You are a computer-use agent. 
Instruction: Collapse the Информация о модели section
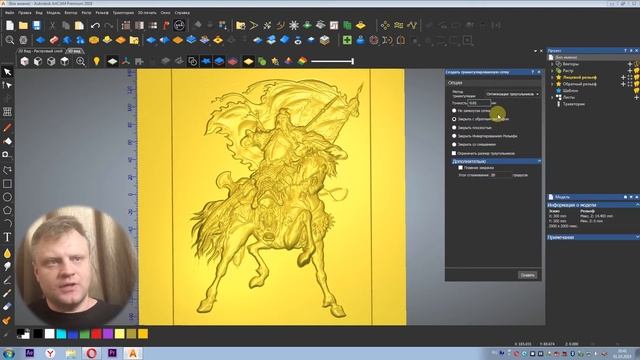(637, 205)
